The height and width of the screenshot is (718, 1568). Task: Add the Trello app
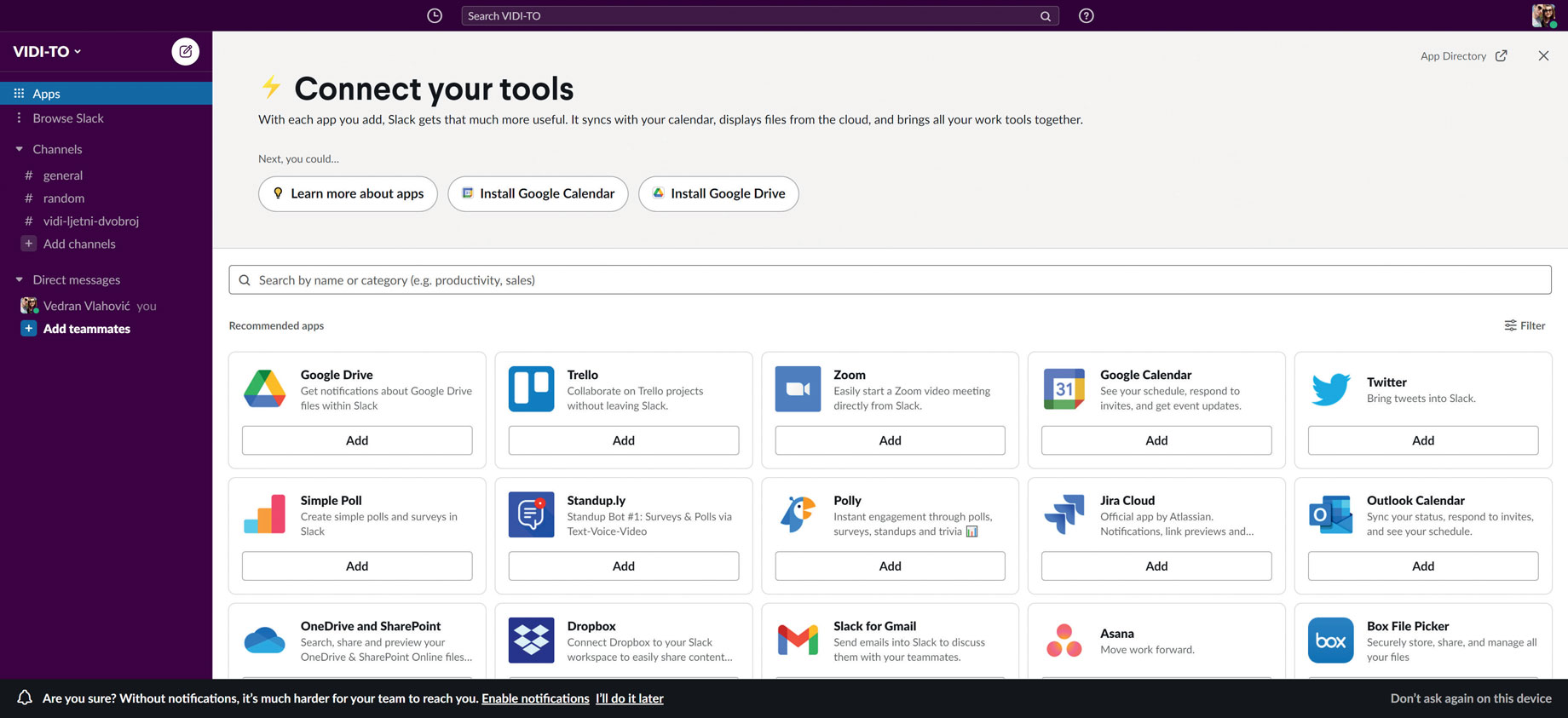tap(624, 440)
